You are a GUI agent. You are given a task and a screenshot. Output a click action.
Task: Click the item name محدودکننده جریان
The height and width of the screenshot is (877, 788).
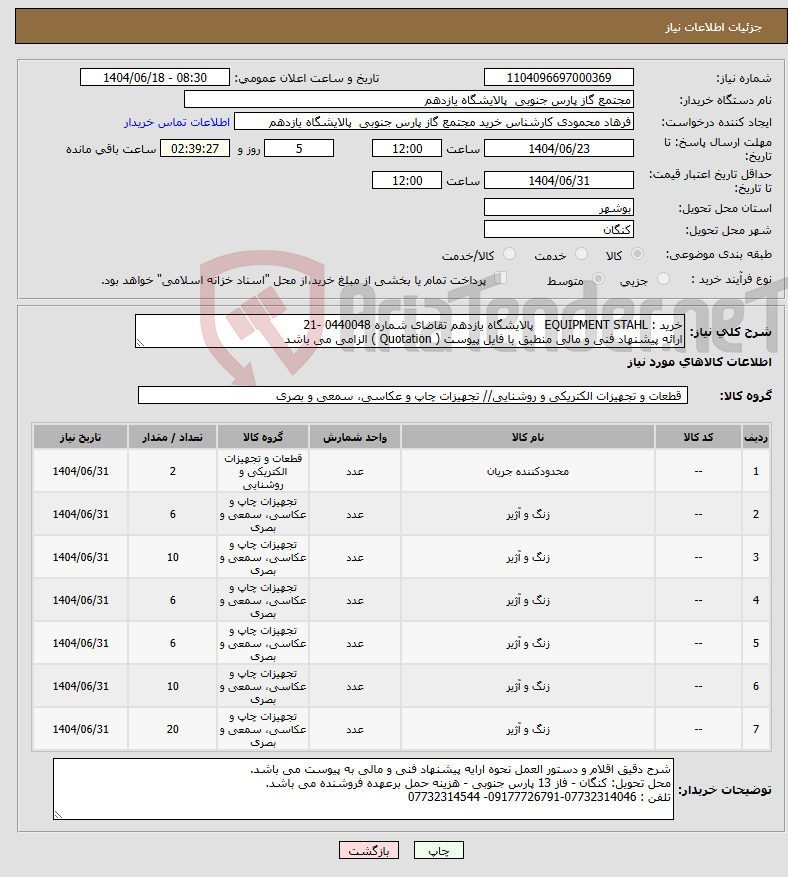527,471
